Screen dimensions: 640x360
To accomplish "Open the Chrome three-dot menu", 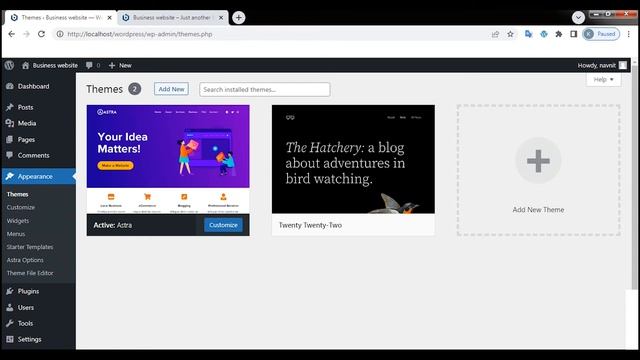I will pyautogui.click(x=629, y=34).
